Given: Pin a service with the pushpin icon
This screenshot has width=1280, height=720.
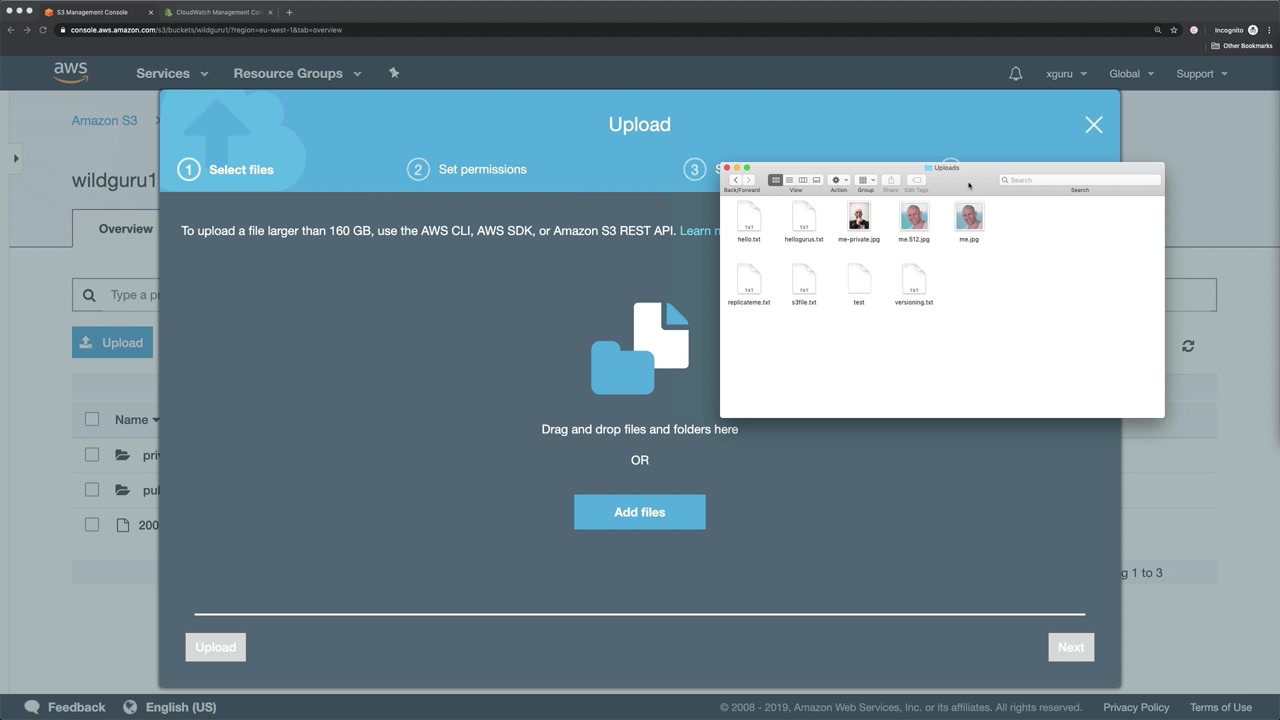Looking at the screenshot, I should pyautogui.click(x=394, y=73).
